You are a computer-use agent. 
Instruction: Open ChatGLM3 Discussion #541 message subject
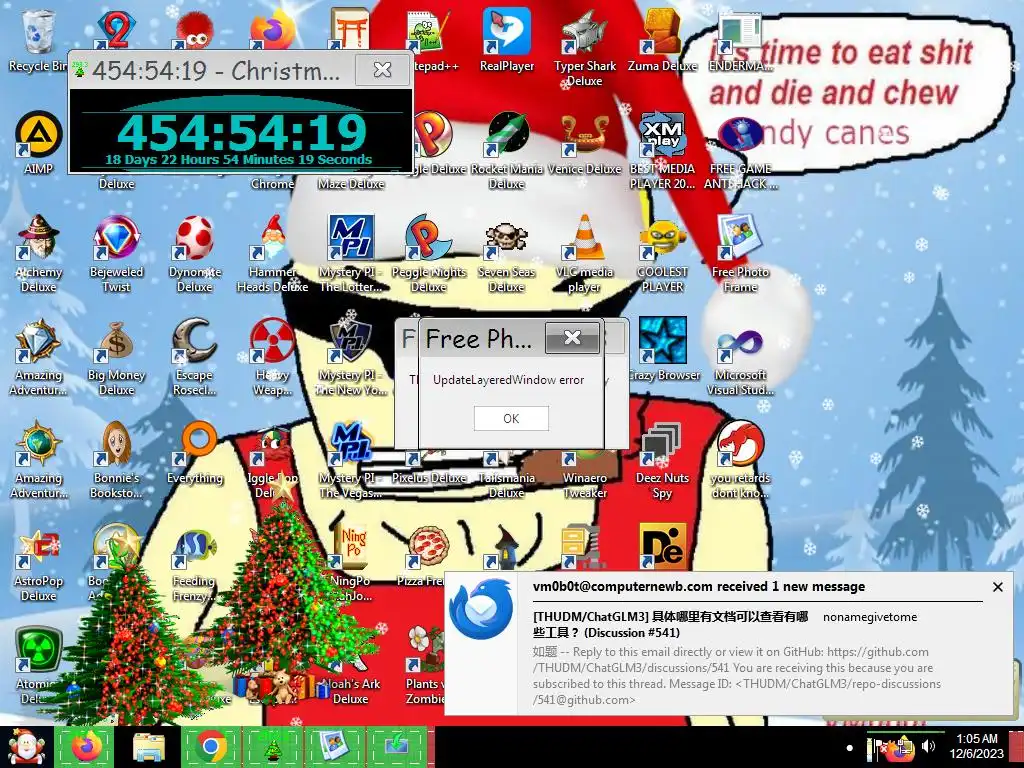(671, 624)
